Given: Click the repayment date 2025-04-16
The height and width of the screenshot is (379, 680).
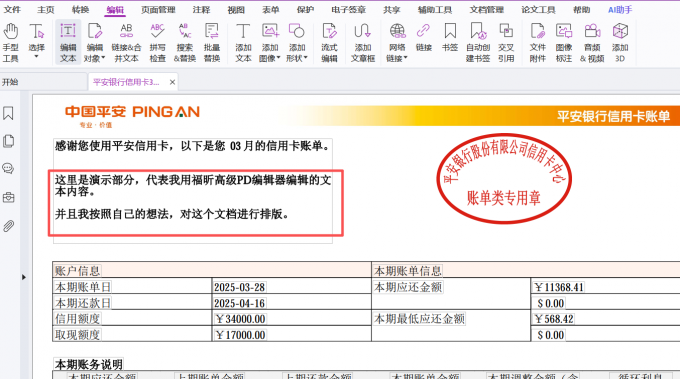Looking at the screenshot, I should click(x=239, y=303).
